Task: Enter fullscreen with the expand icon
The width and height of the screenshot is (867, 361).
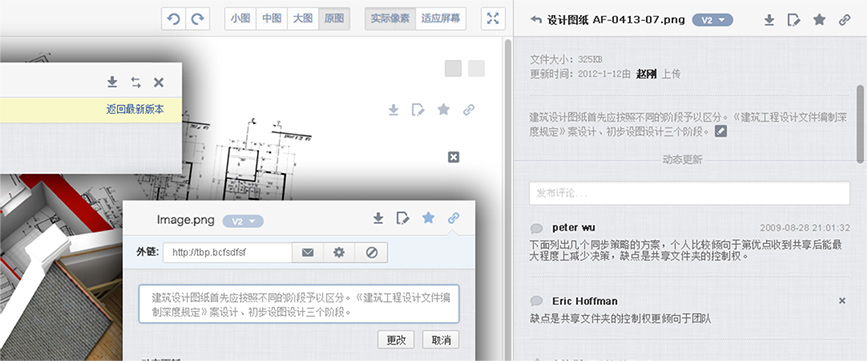Action: coord(493,19)
